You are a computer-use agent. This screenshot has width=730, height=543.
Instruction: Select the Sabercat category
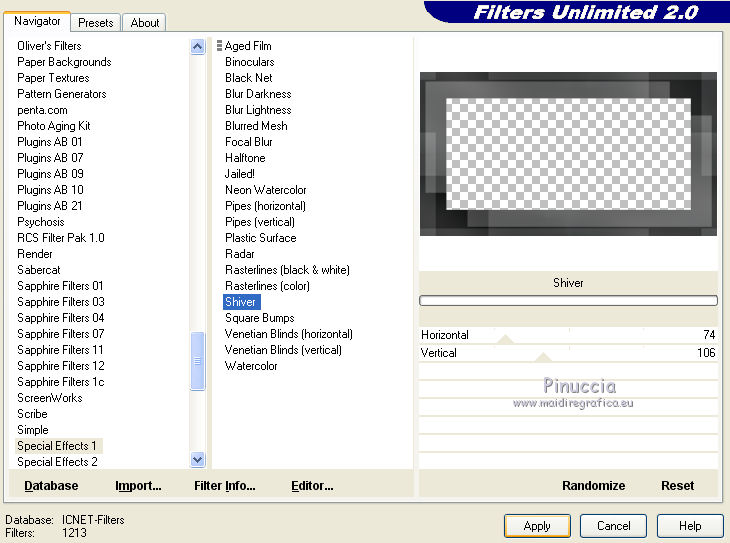click(39, 270)
